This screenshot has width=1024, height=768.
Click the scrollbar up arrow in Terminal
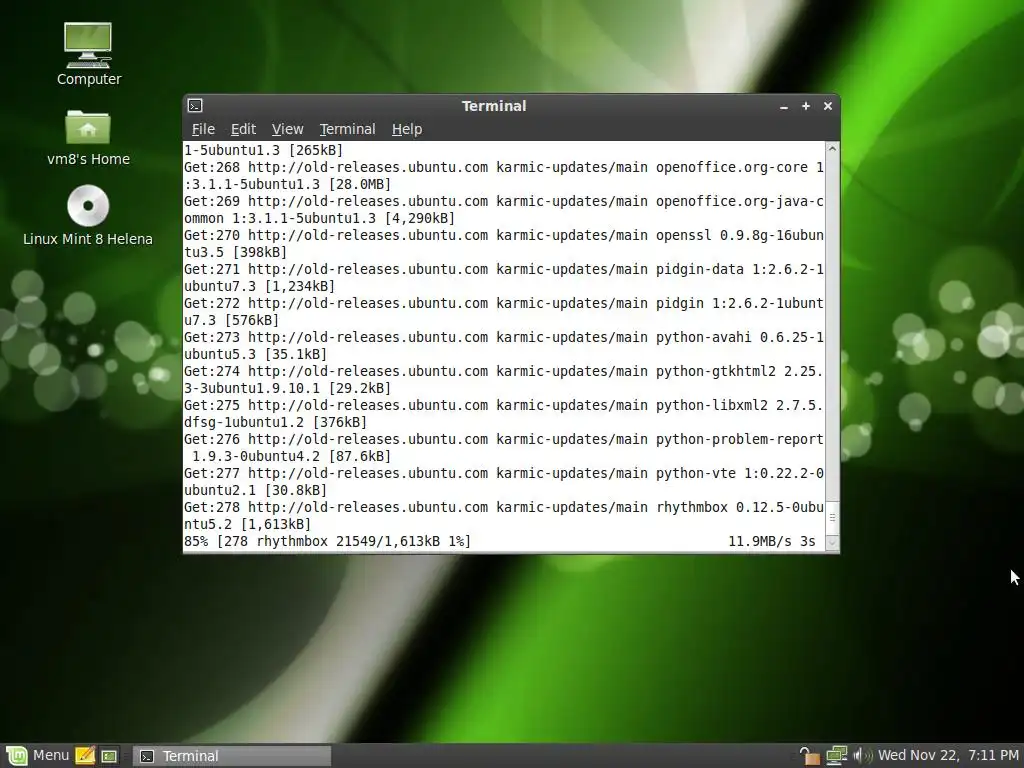[832, 150]
